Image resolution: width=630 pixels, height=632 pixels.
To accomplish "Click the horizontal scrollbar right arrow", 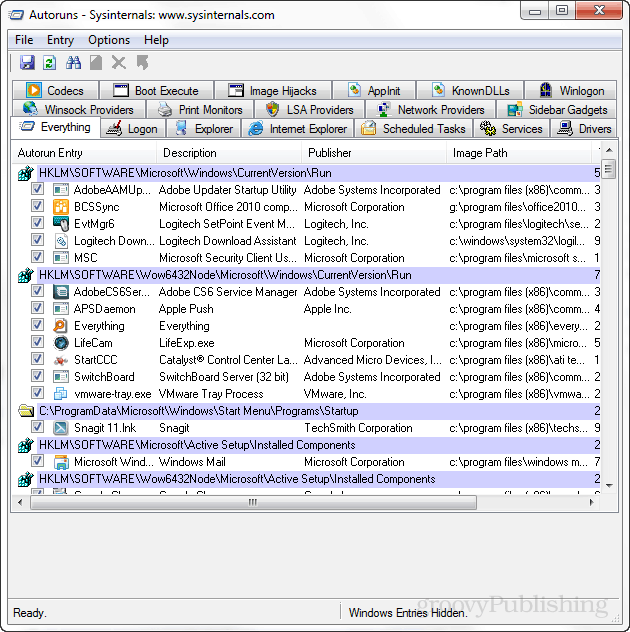I will tap(591, 503).
